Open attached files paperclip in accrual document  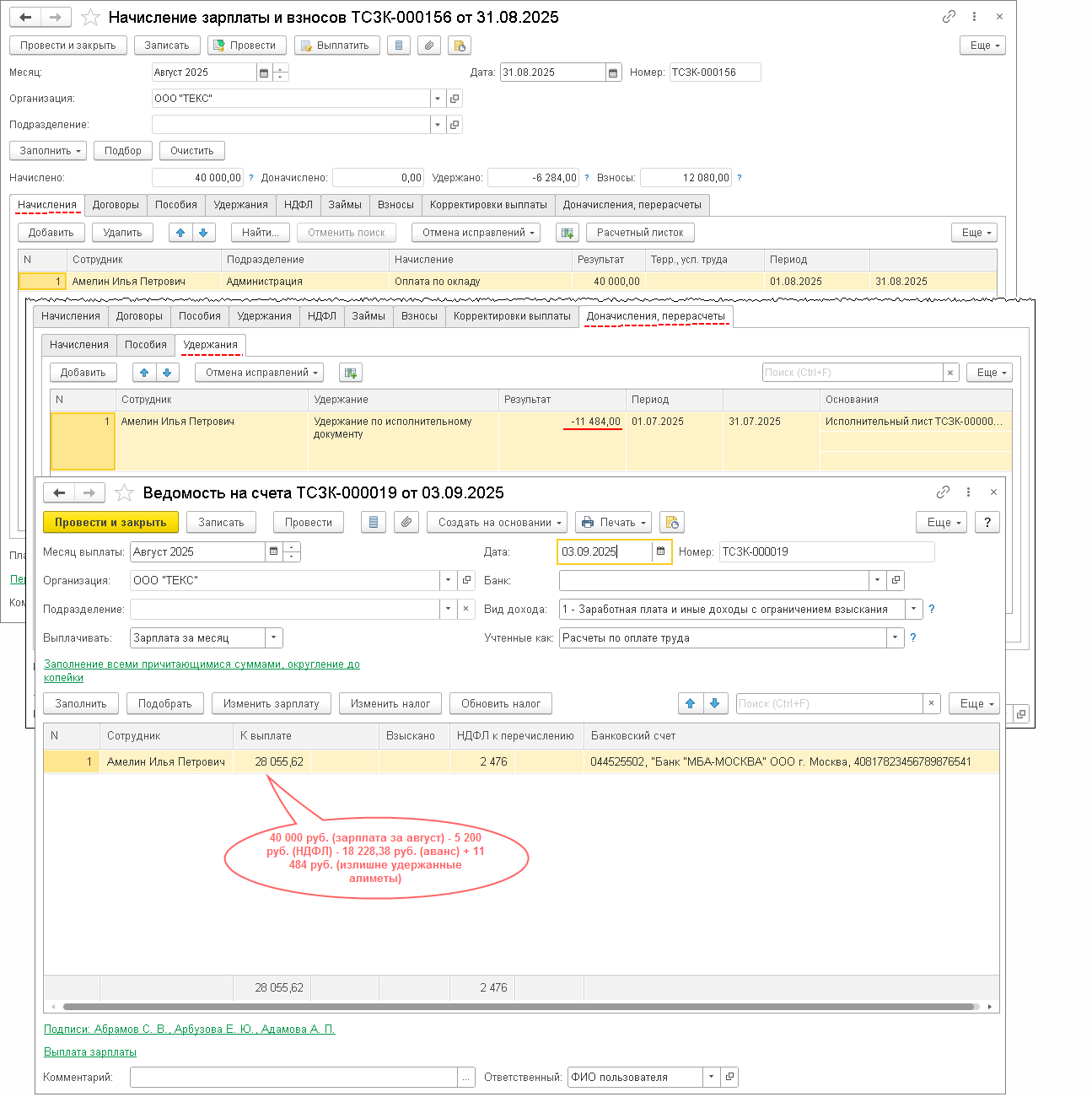pyautogui.click(x=429, y=46)
